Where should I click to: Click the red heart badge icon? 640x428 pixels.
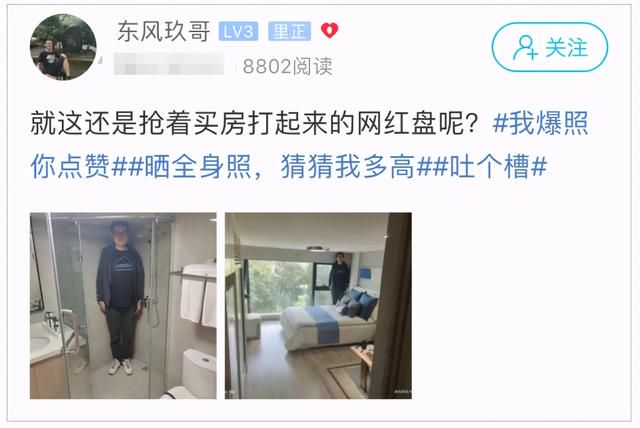tap(329, 30)
